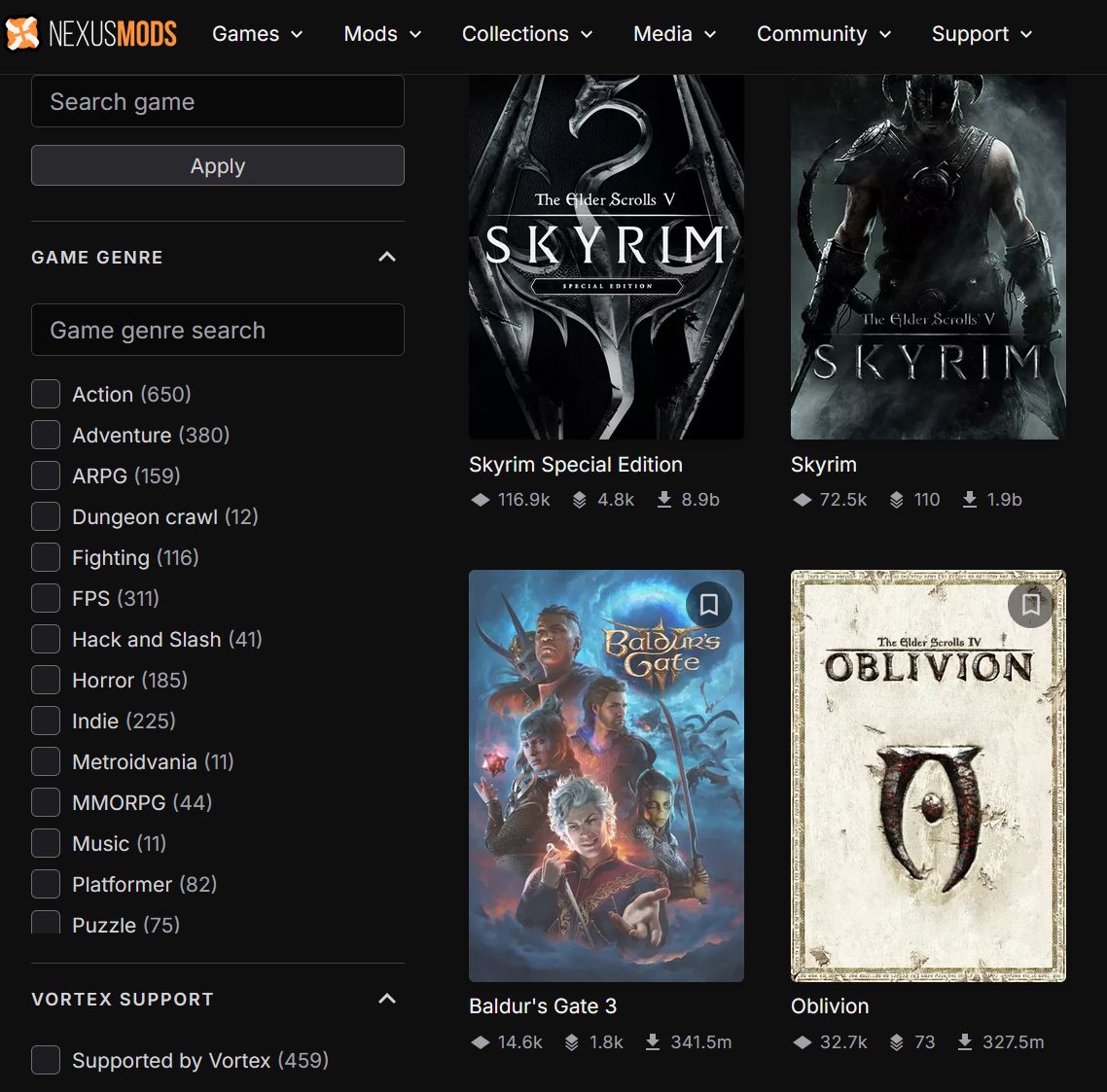Check the Supported by Vortex checkbox

coord(46,1060)
